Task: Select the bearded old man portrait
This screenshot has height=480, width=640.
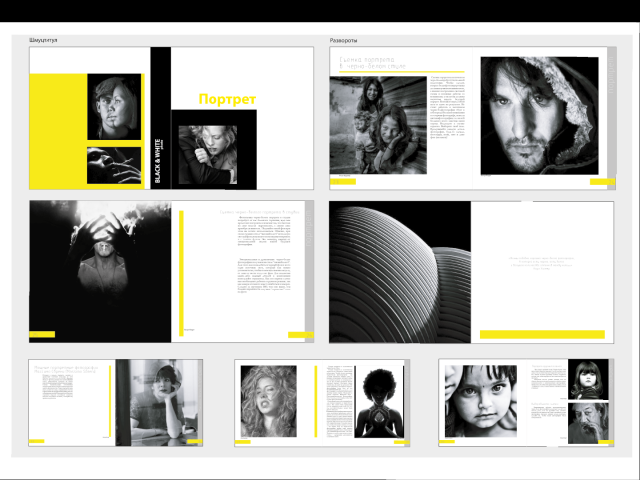Action: click(588, 423)
